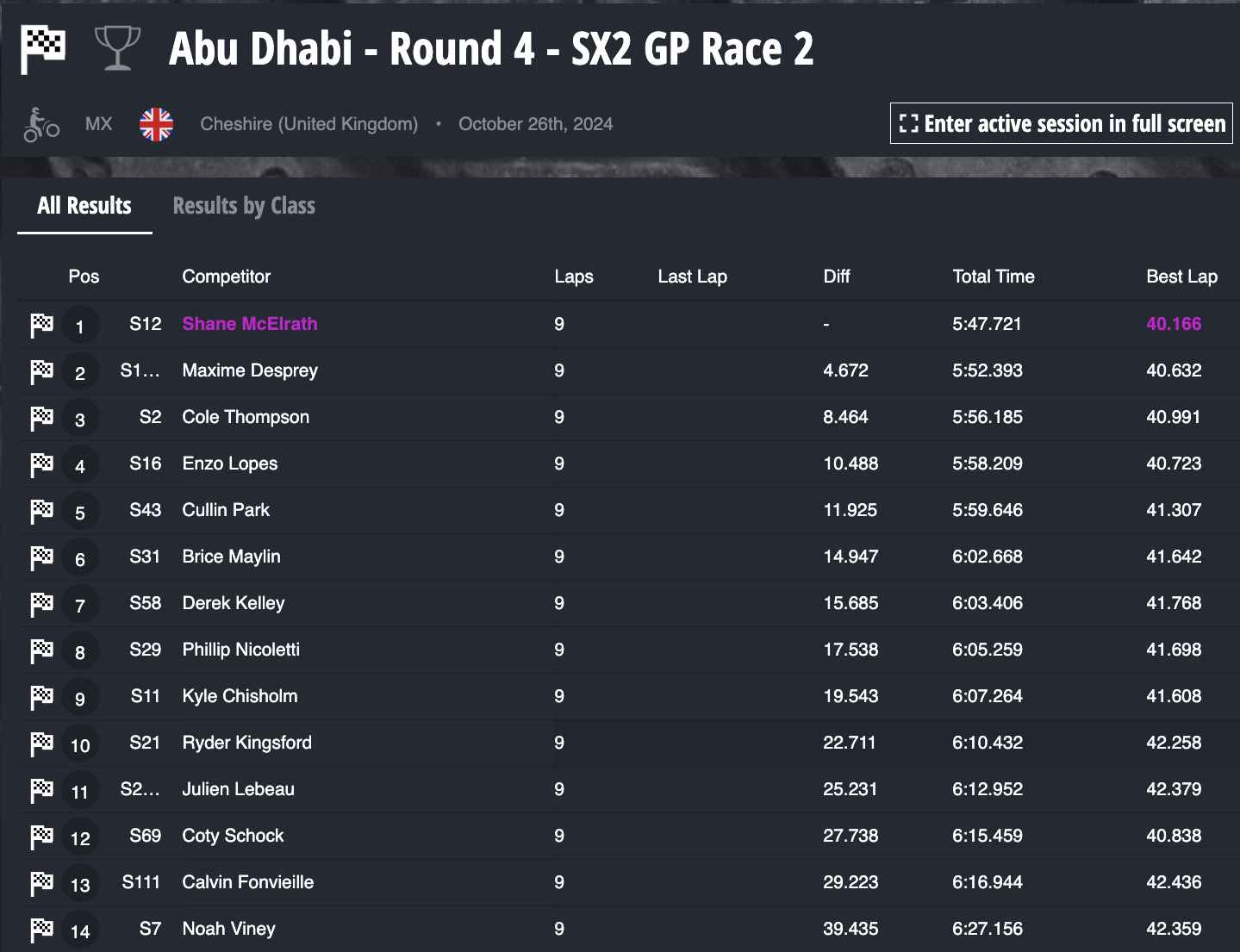Click the trophy icon in the header
Image resolution: width=1240 pixels, height=952 pixels.
point(117,48)
